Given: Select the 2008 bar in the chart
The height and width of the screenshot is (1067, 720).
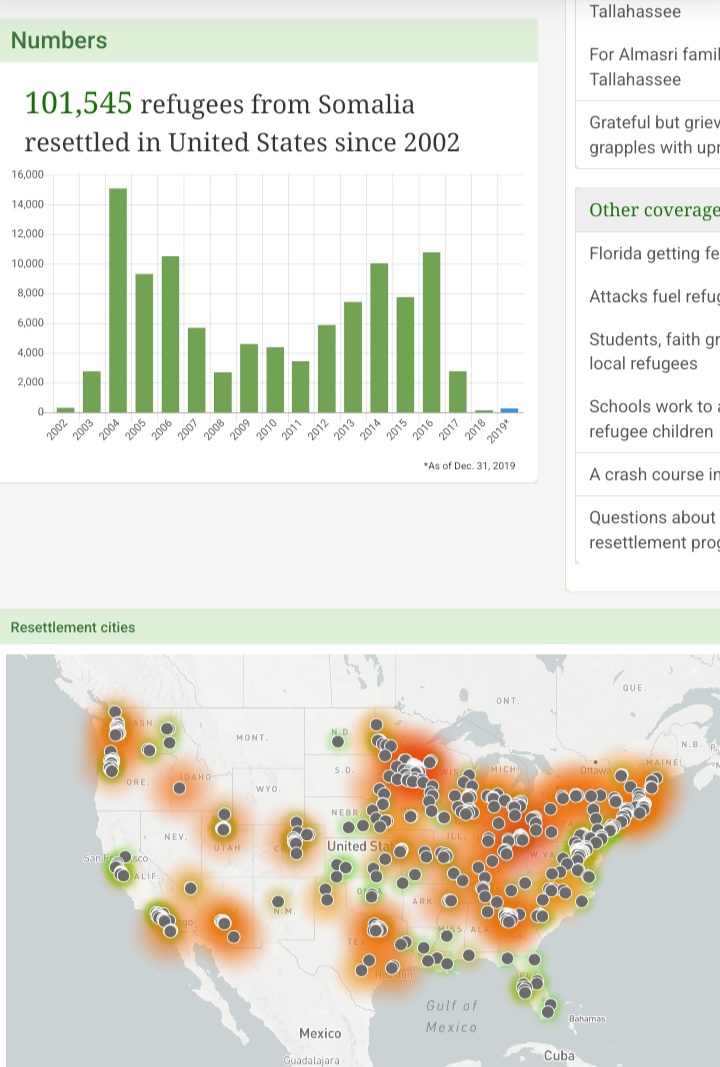Looking at the screenshot, I should 222,391.
